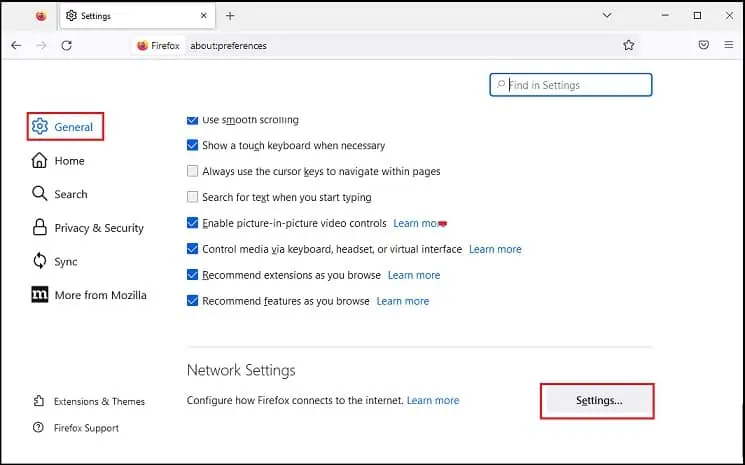Open Learn more link for Network Settings
This screenshot has width=745, height=465.
point(433,400)
